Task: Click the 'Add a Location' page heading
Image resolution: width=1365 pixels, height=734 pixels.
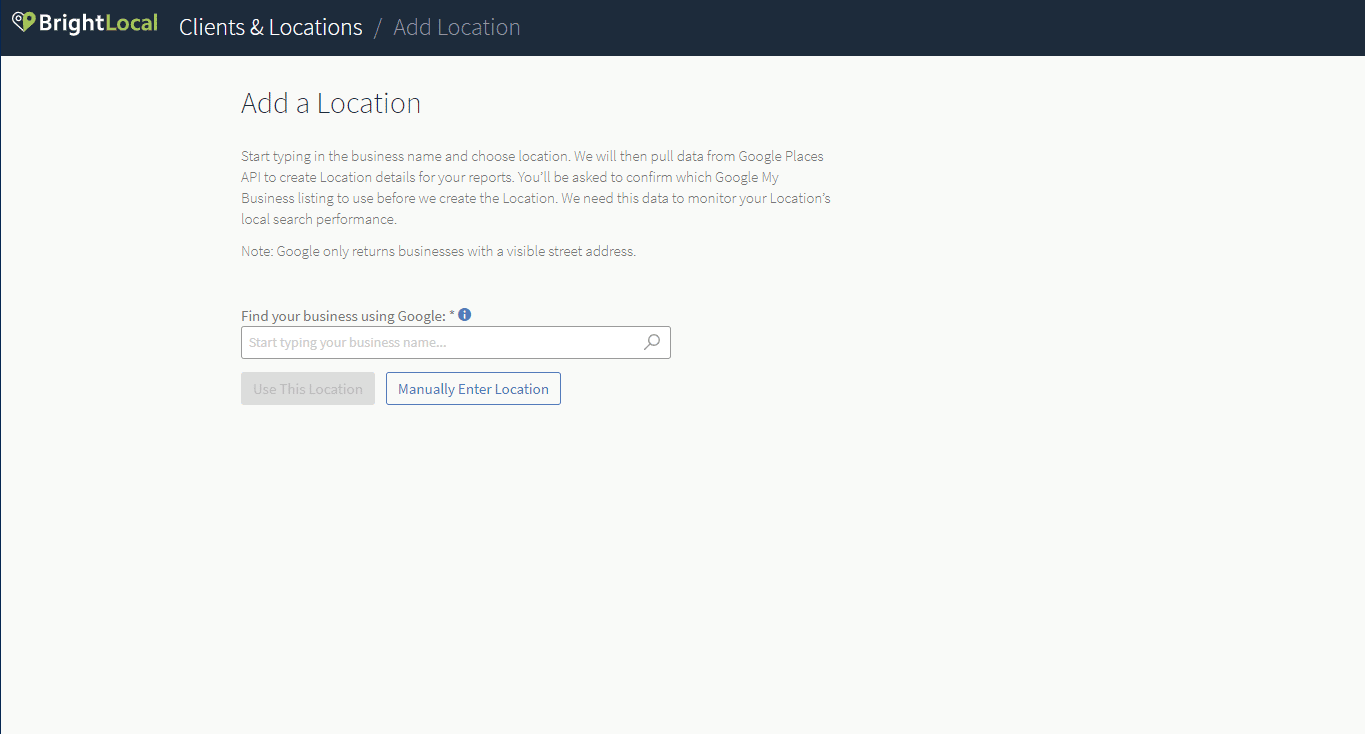Action: tap(330, 103)
